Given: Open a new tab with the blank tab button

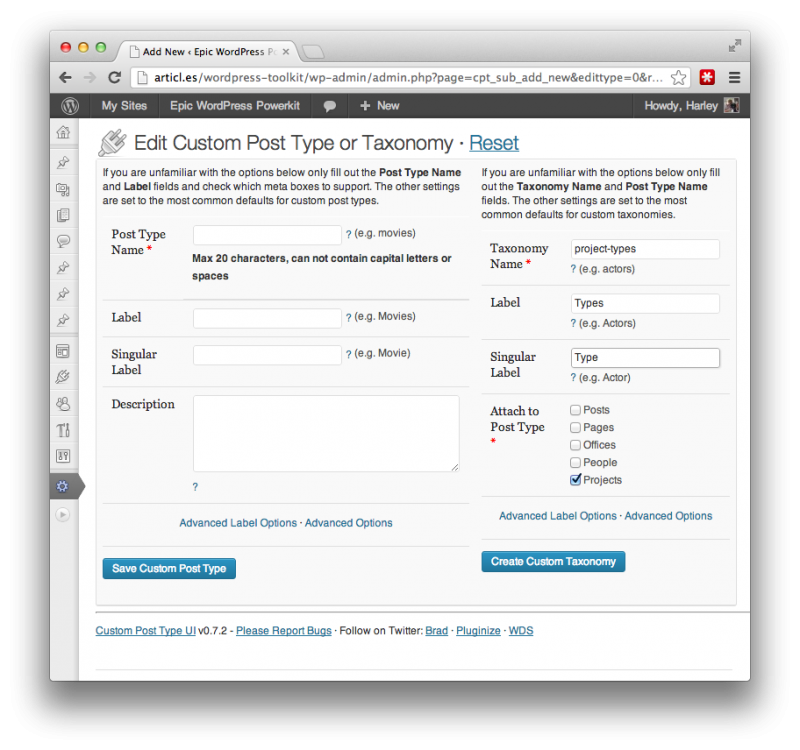Looking at the screenshot, I should 312,52.
